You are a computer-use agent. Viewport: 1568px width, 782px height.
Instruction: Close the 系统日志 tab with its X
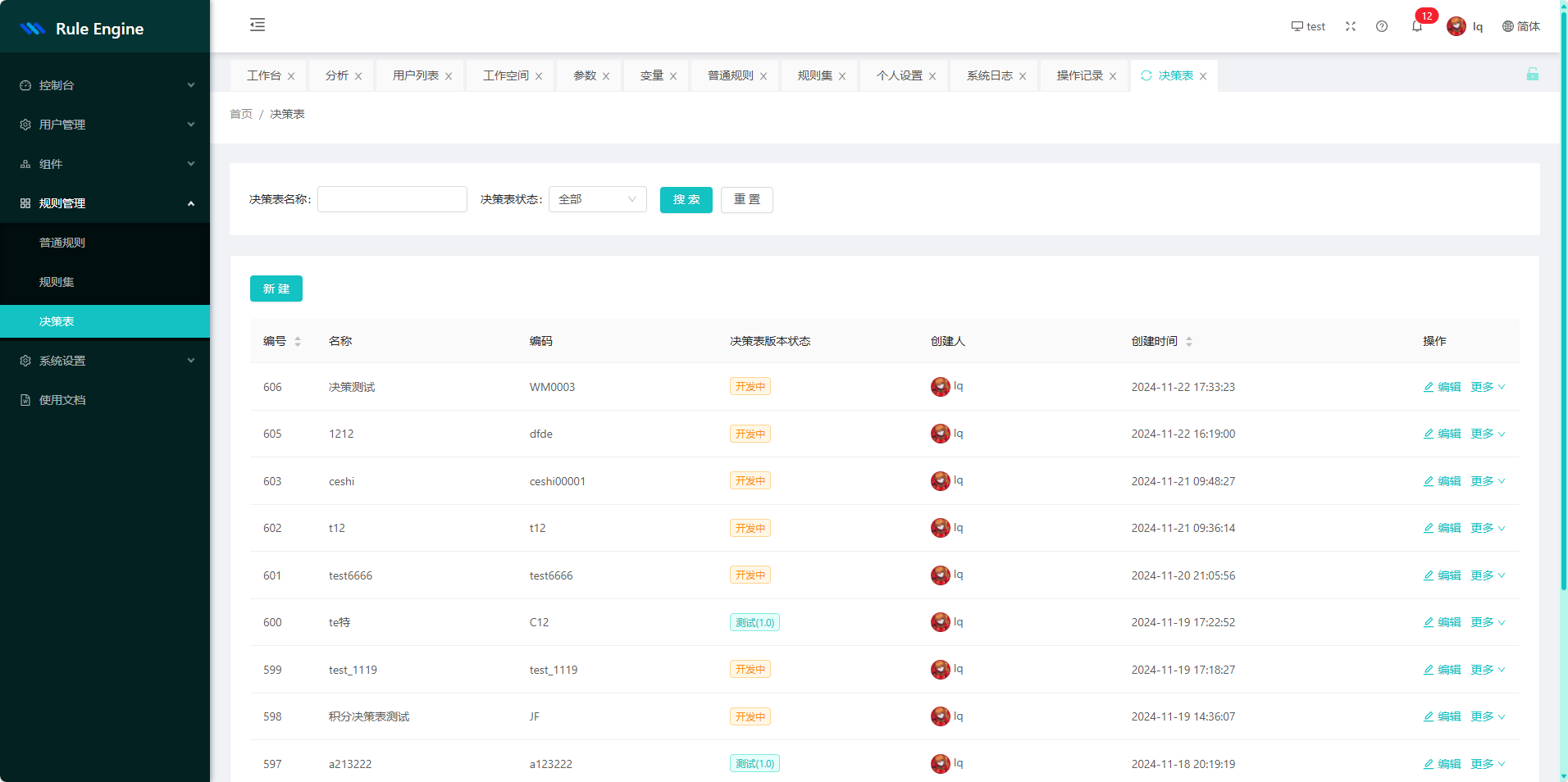pos(1023,76)
